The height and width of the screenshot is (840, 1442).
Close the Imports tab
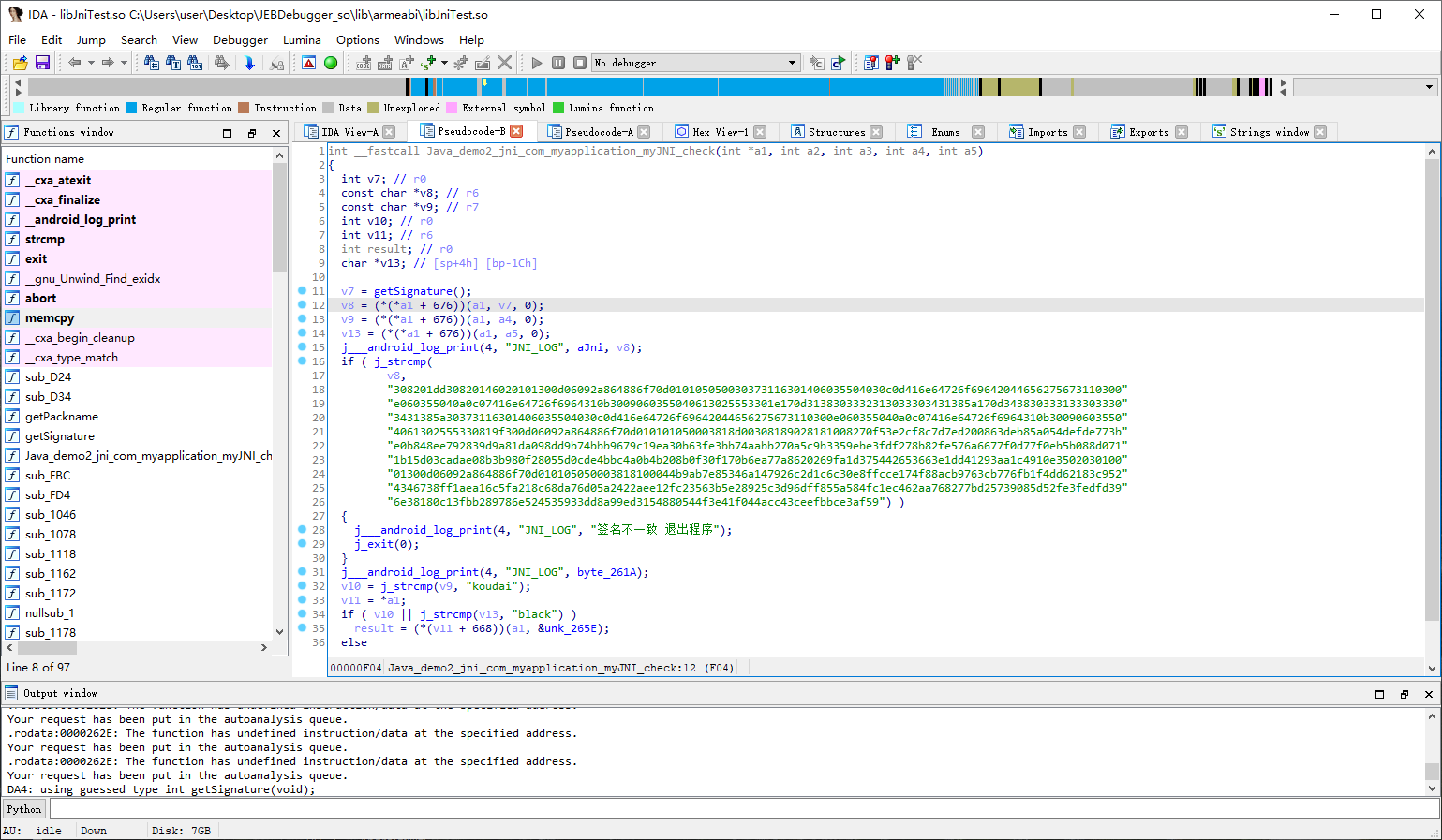pos(1079,132)
